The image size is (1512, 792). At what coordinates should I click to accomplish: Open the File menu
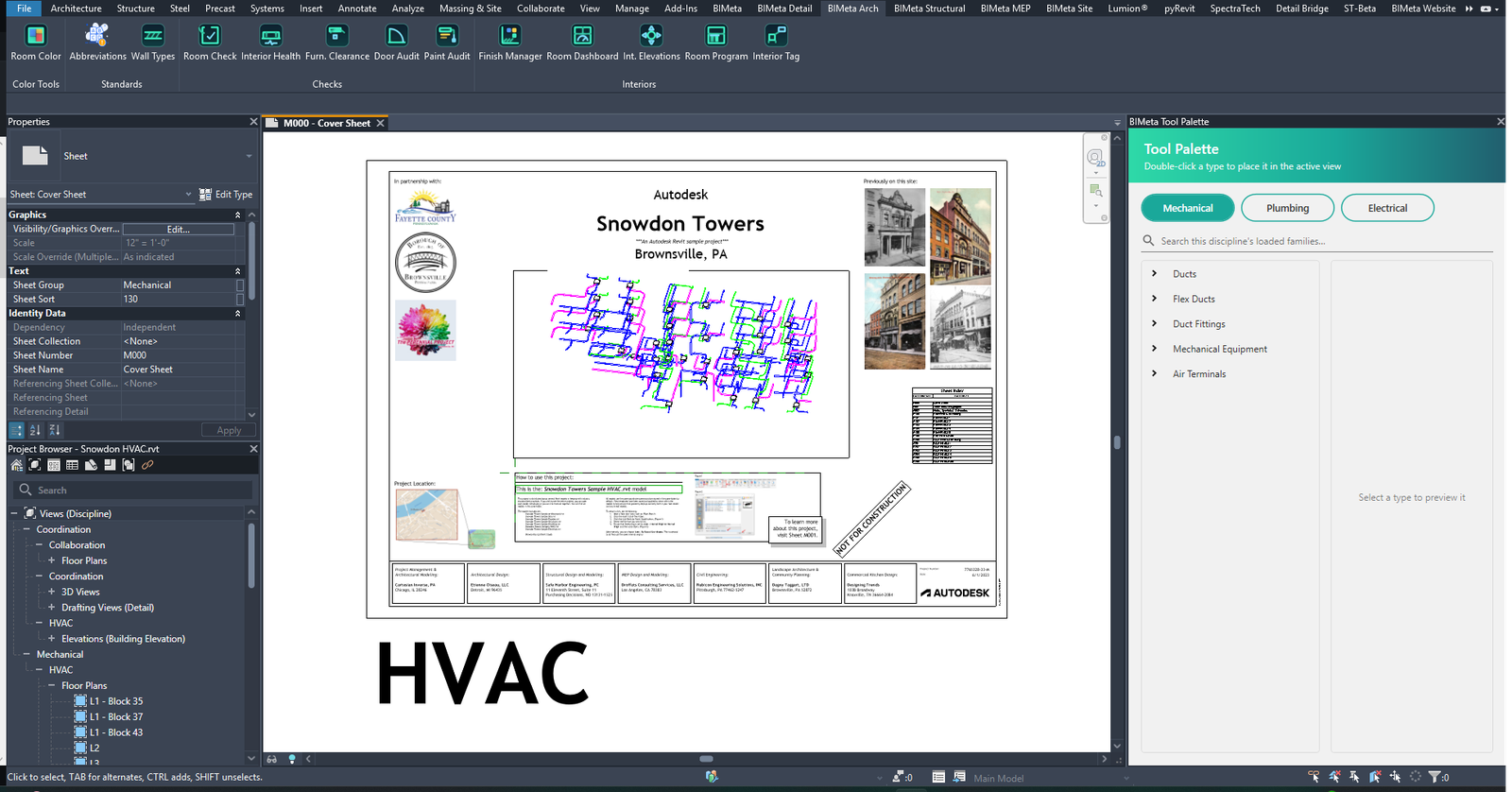24,9
